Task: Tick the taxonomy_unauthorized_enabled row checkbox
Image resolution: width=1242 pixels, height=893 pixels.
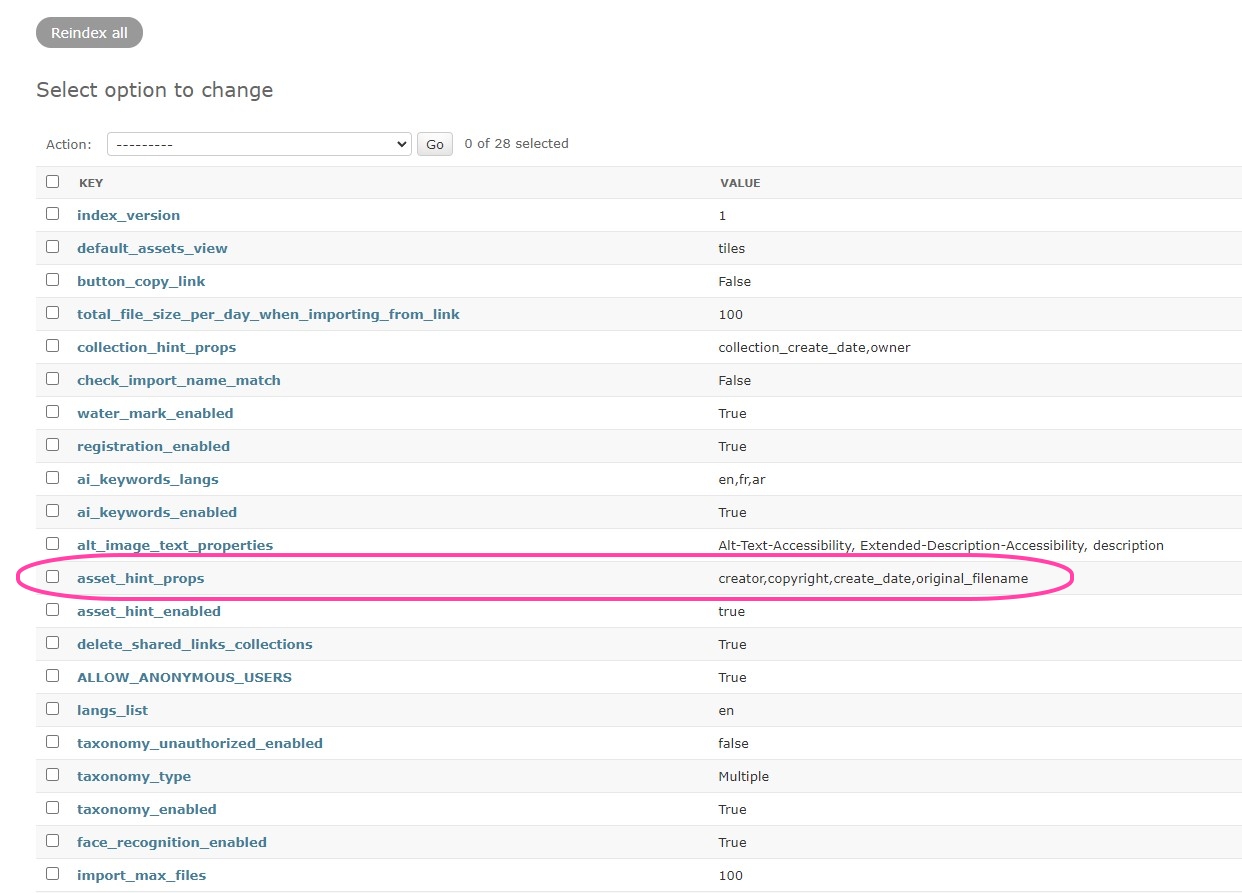Action: (x=52, y=742)
